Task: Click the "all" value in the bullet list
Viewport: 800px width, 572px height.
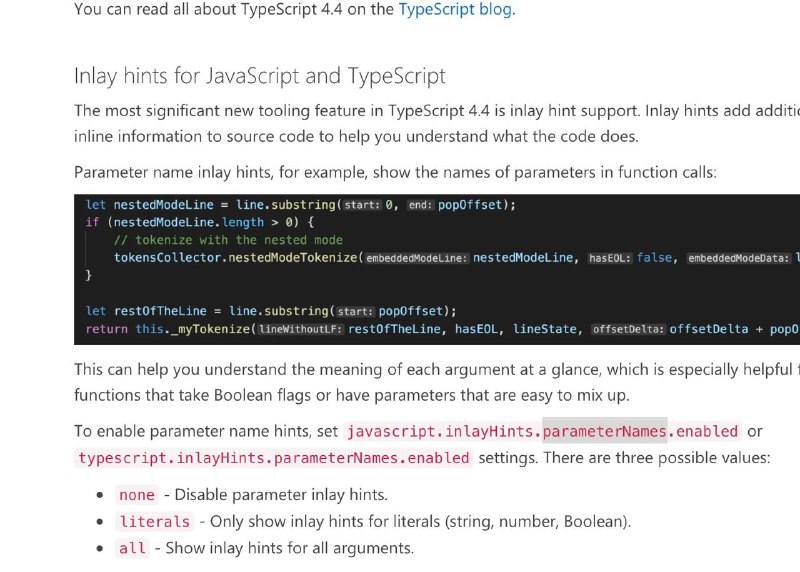Action: click(x=132, y=548)
